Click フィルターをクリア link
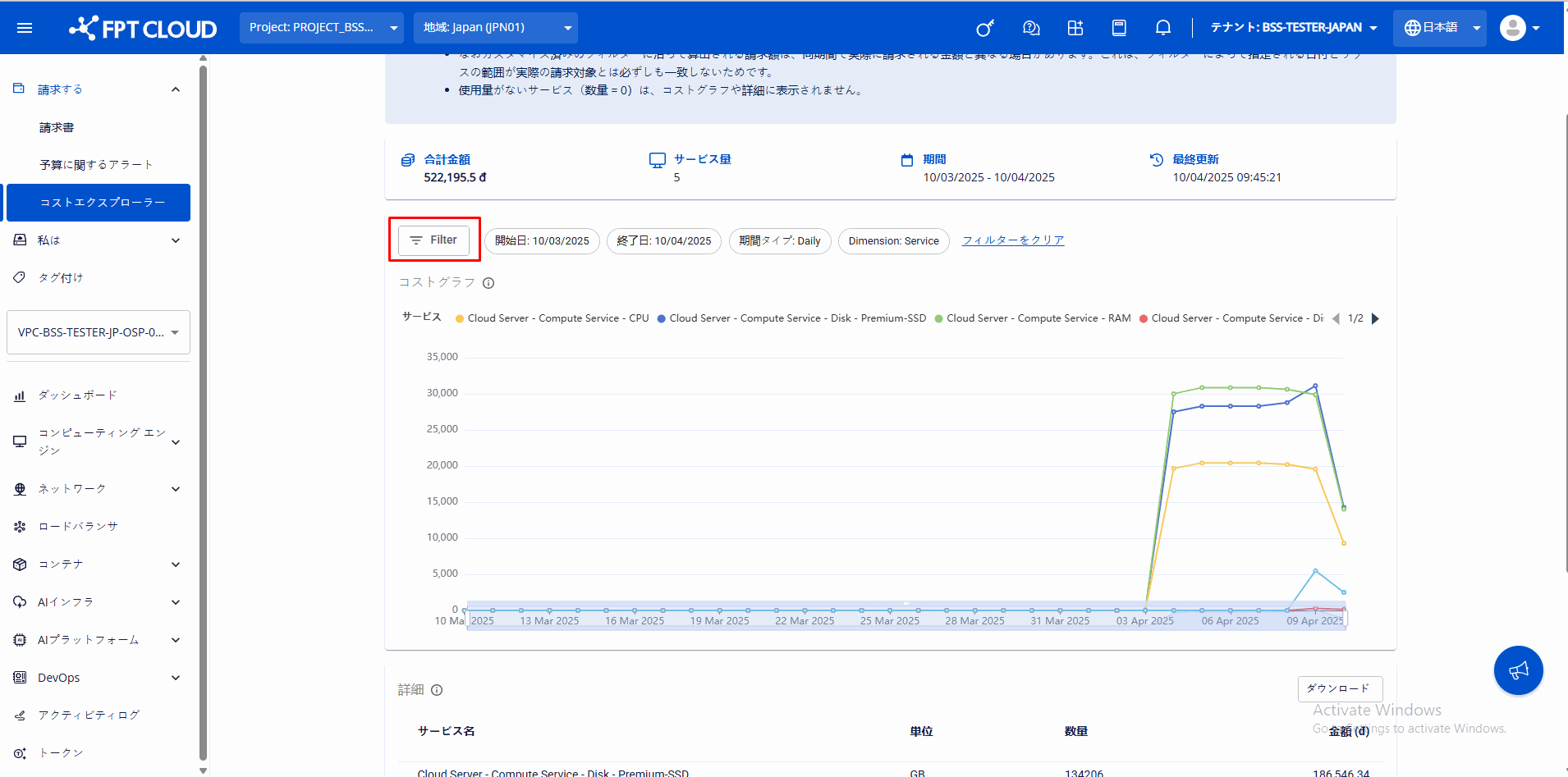Image resolution: width=1568 pixels, height=777 pixels. click(1013, 240)
